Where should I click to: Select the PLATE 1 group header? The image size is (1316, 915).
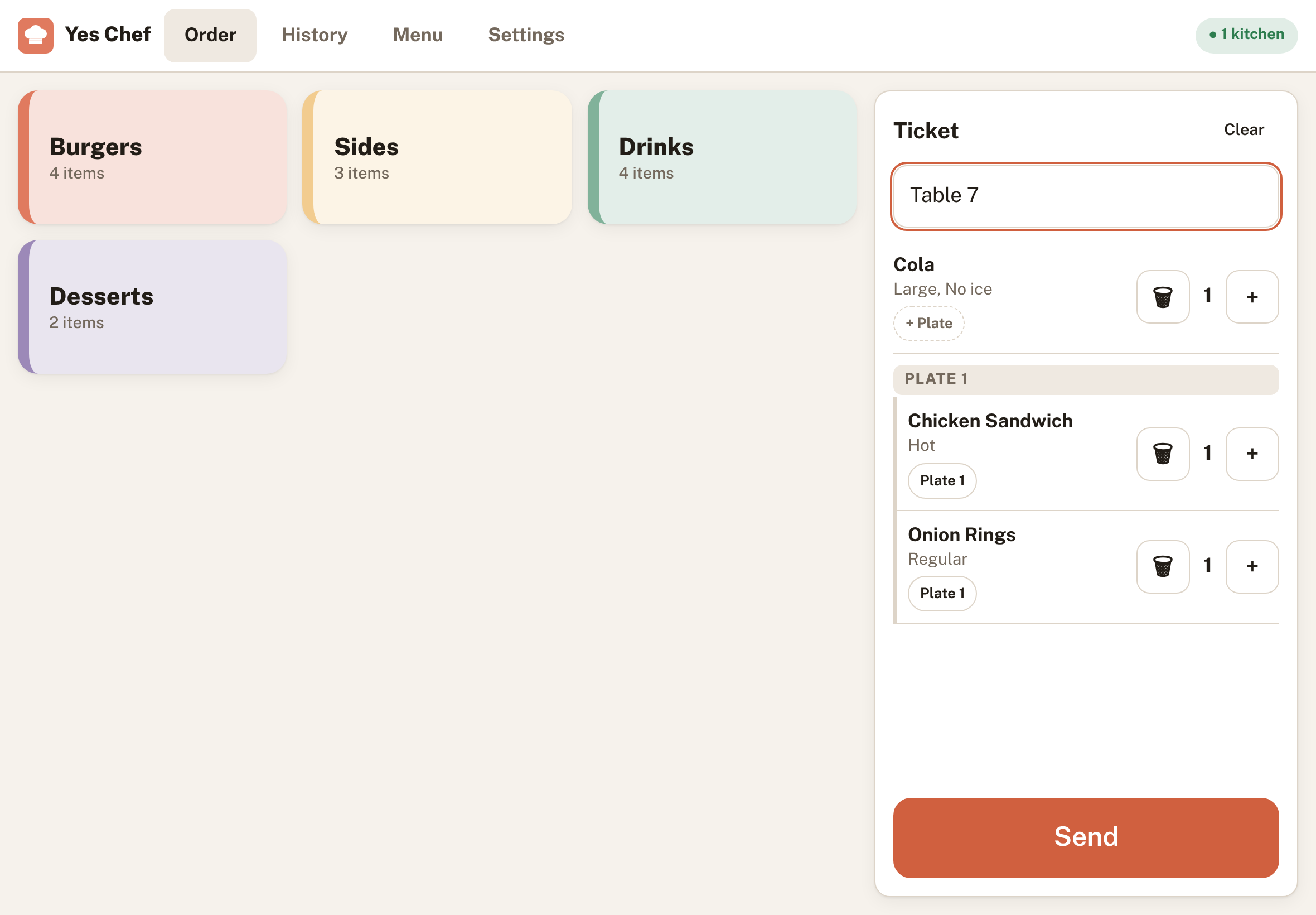pyautogui.click(x=1086, y=379)
